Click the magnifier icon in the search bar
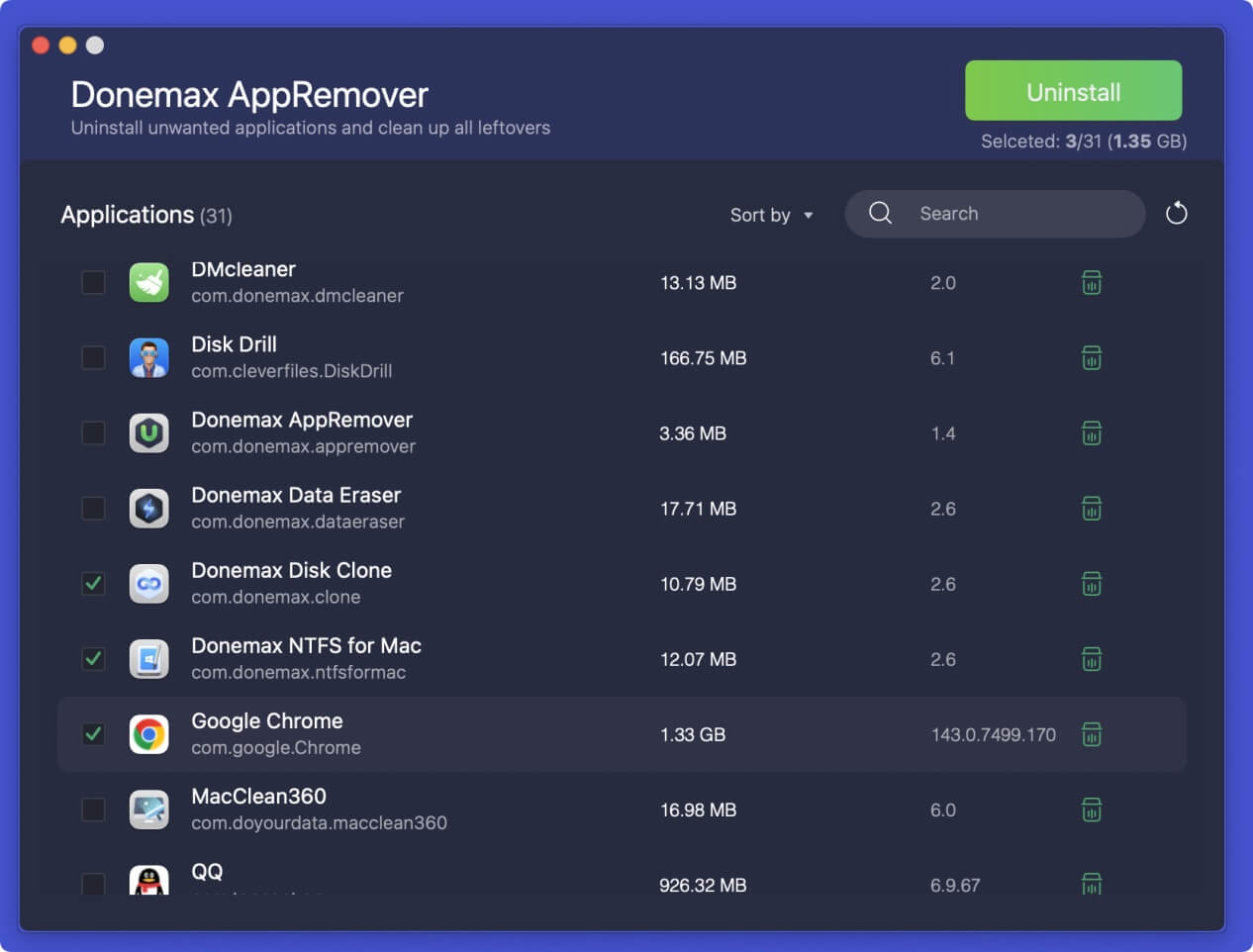This screenshot has height=952, width=1253. (x=880, y=214)
